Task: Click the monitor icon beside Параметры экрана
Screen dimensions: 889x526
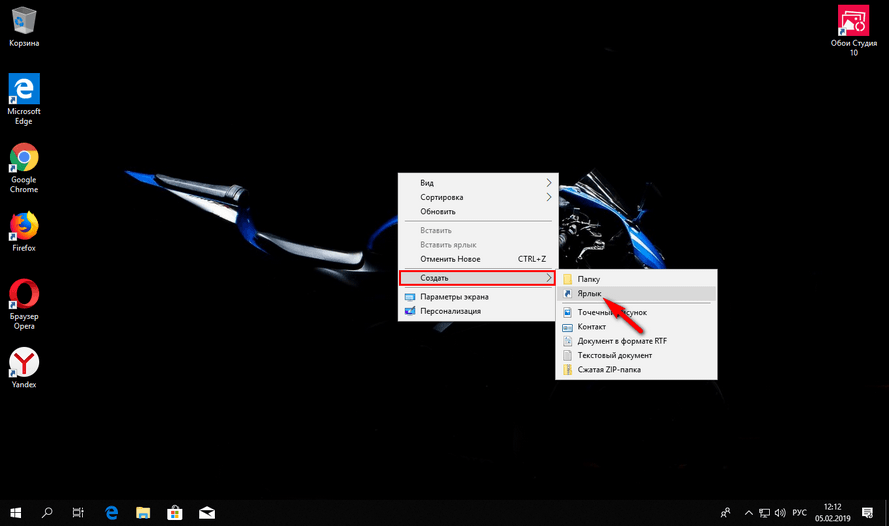Action: (x=410, y=296)
